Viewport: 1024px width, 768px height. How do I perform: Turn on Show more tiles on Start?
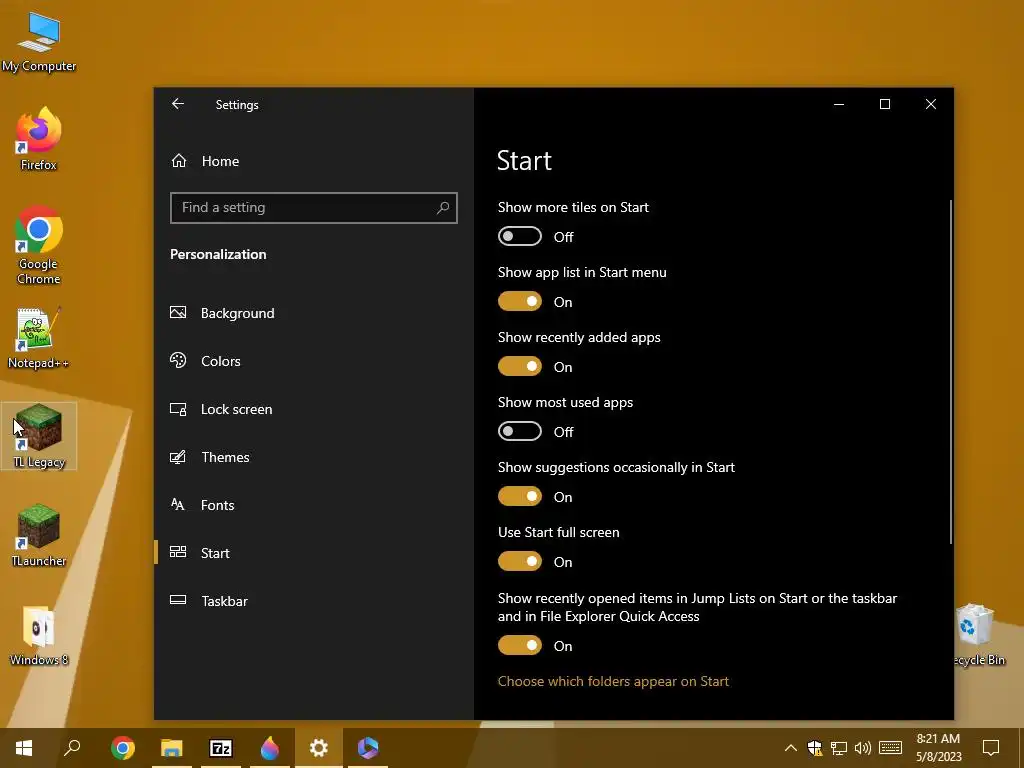point(520,236)
